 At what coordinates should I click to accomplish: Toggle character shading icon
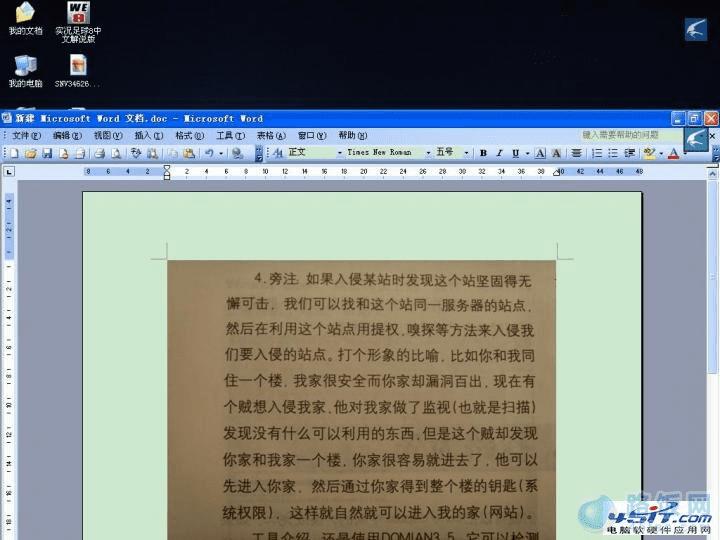557,153
